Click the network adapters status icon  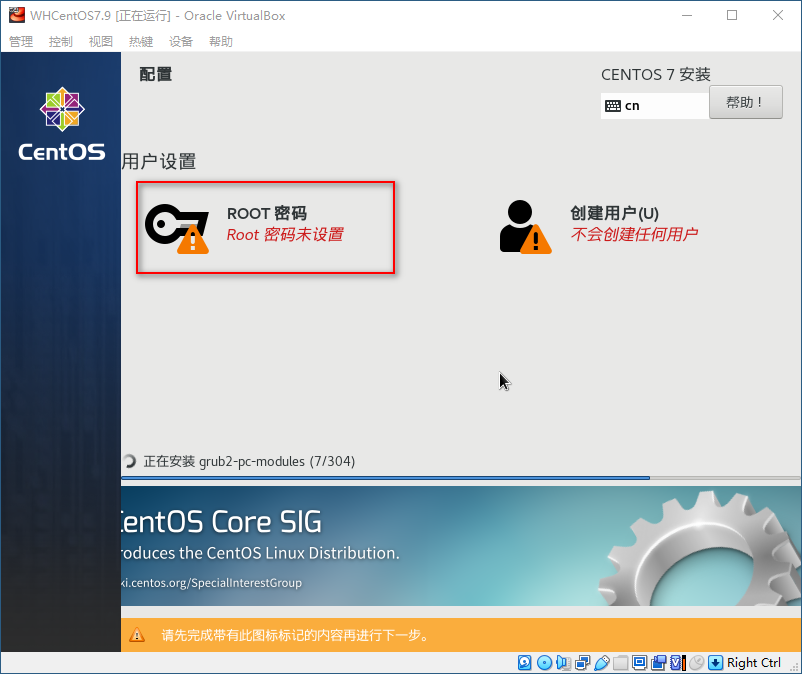tap(583, 663)
